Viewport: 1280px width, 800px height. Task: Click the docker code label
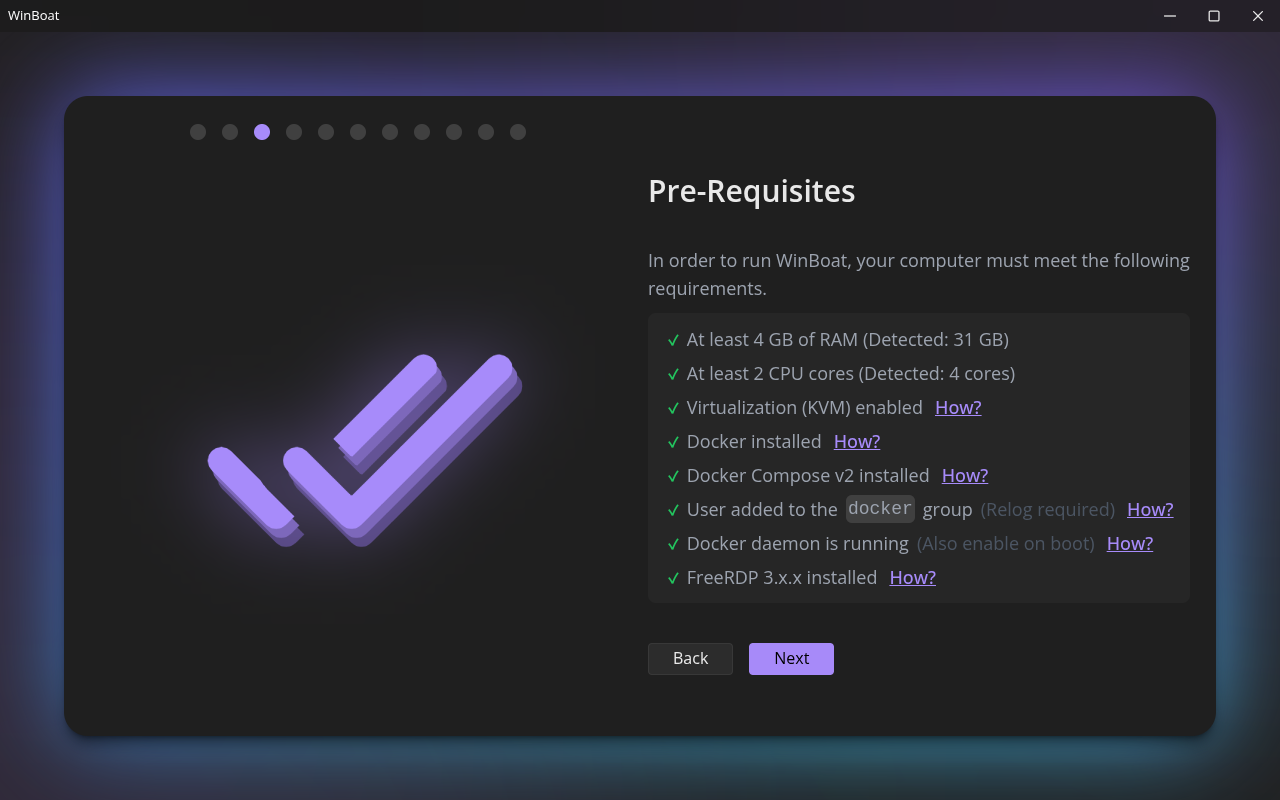880,508
